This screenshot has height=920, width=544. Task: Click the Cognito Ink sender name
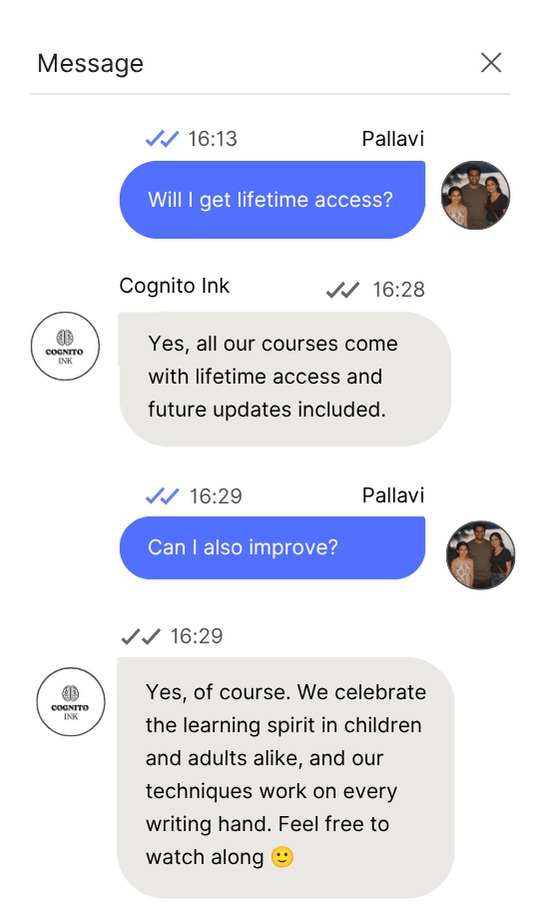click(174, 286)
